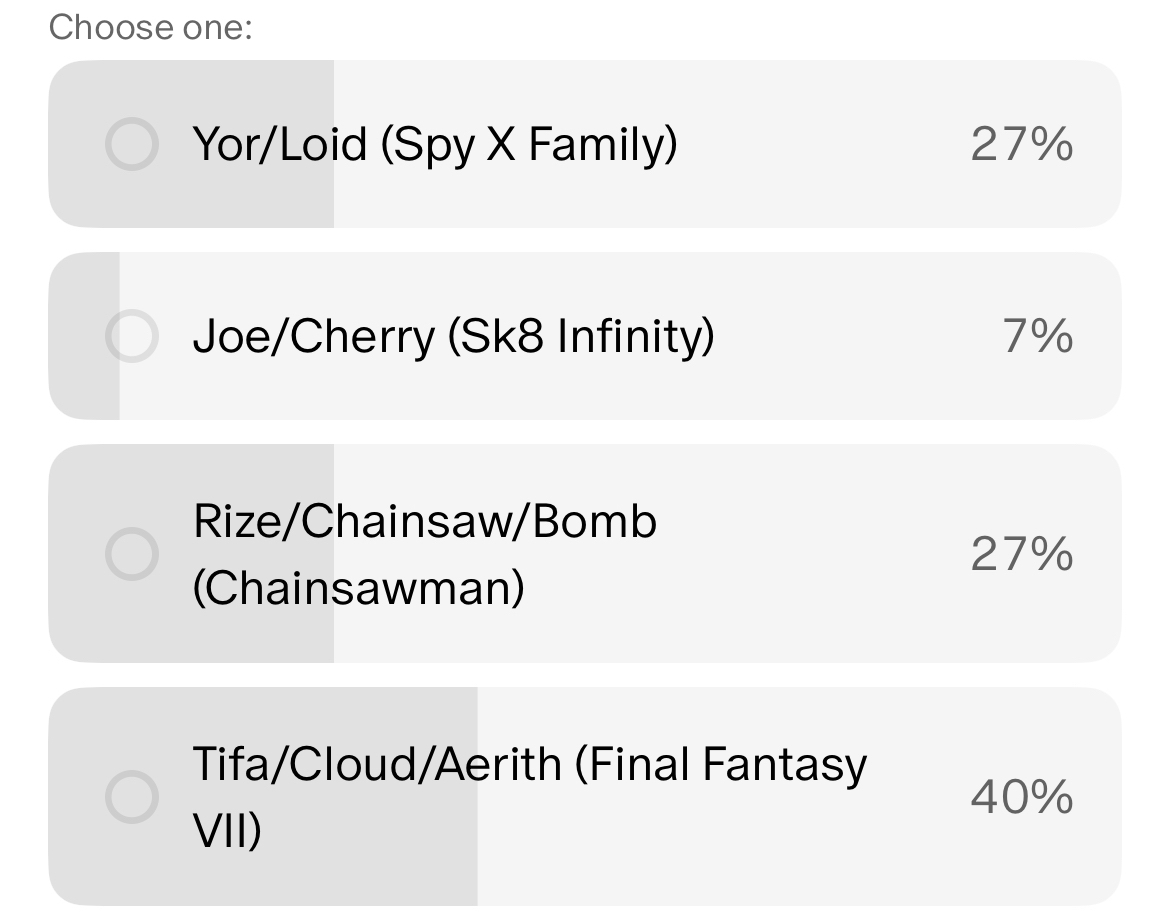Select the Joe/Cherry radio button

[131, 336]
